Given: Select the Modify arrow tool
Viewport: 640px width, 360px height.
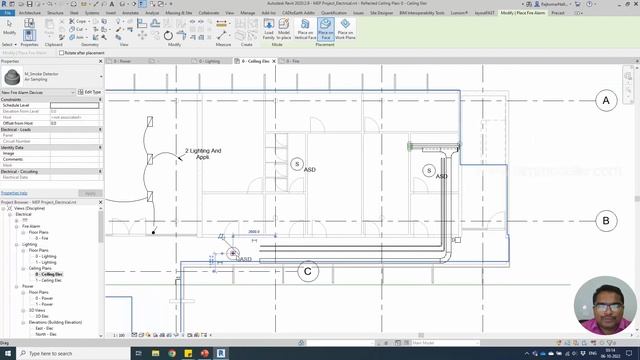Looking at the screenshot, I should [9, 27].
